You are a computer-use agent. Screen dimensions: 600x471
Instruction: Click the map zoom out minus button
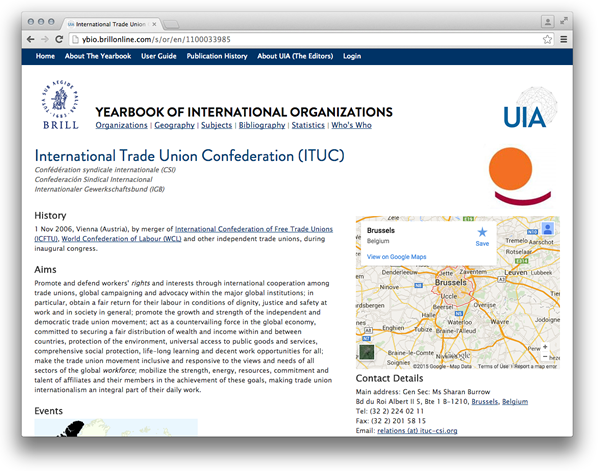[x=545, y=356]
